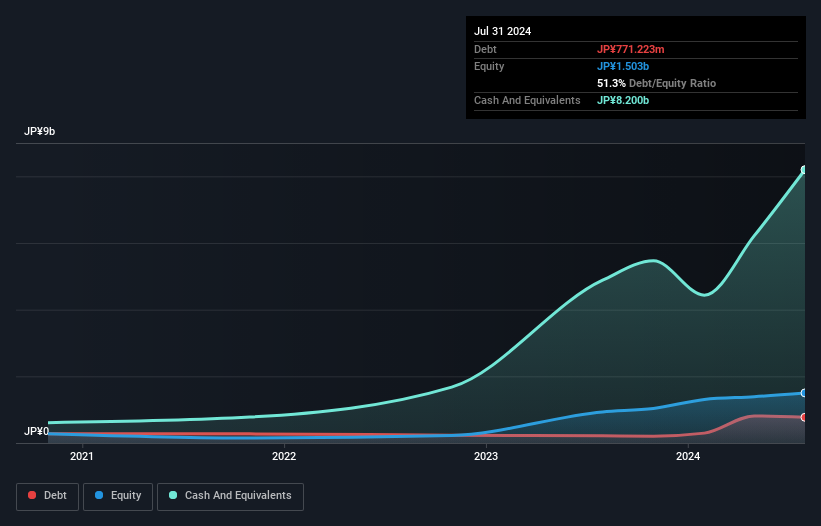Click the Jul 31 2024 tooltip date

coord(503,31)
